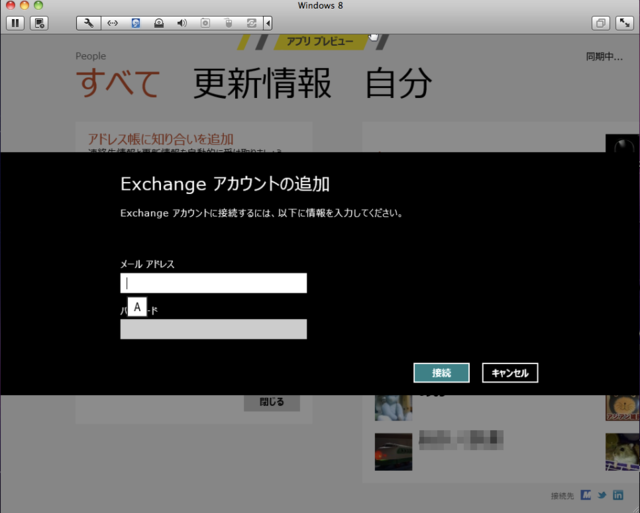Open the hamster photo contact thumbnail

tap(622, 452)
